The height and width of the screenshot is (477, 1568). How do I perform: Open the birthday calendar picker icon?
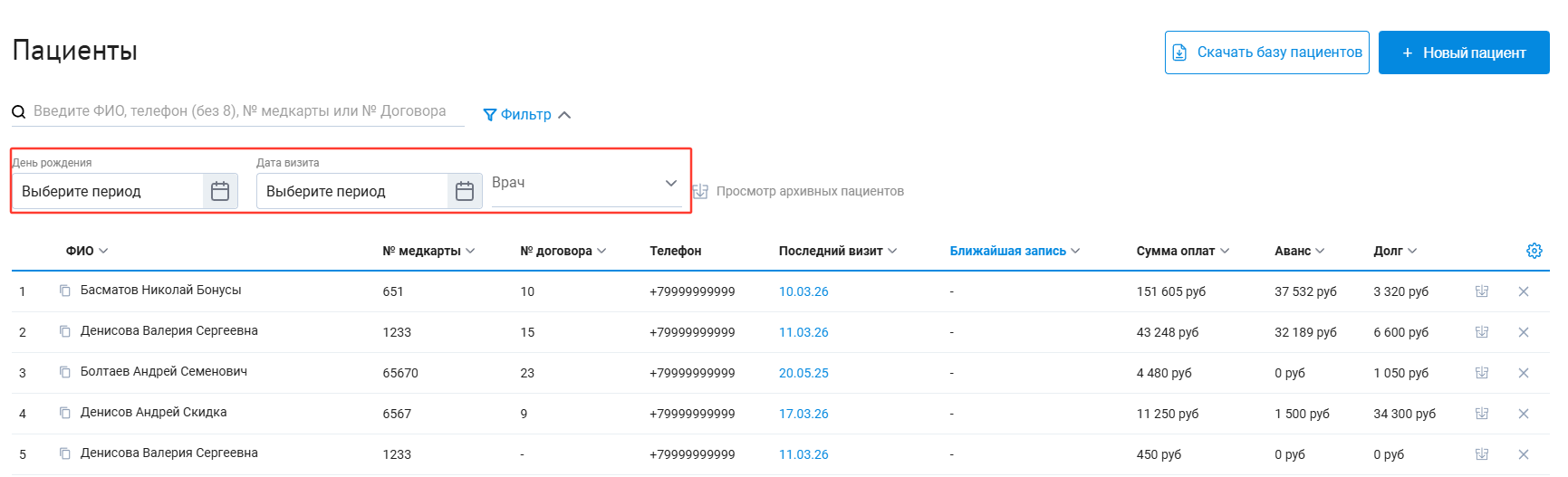(220, 191)
